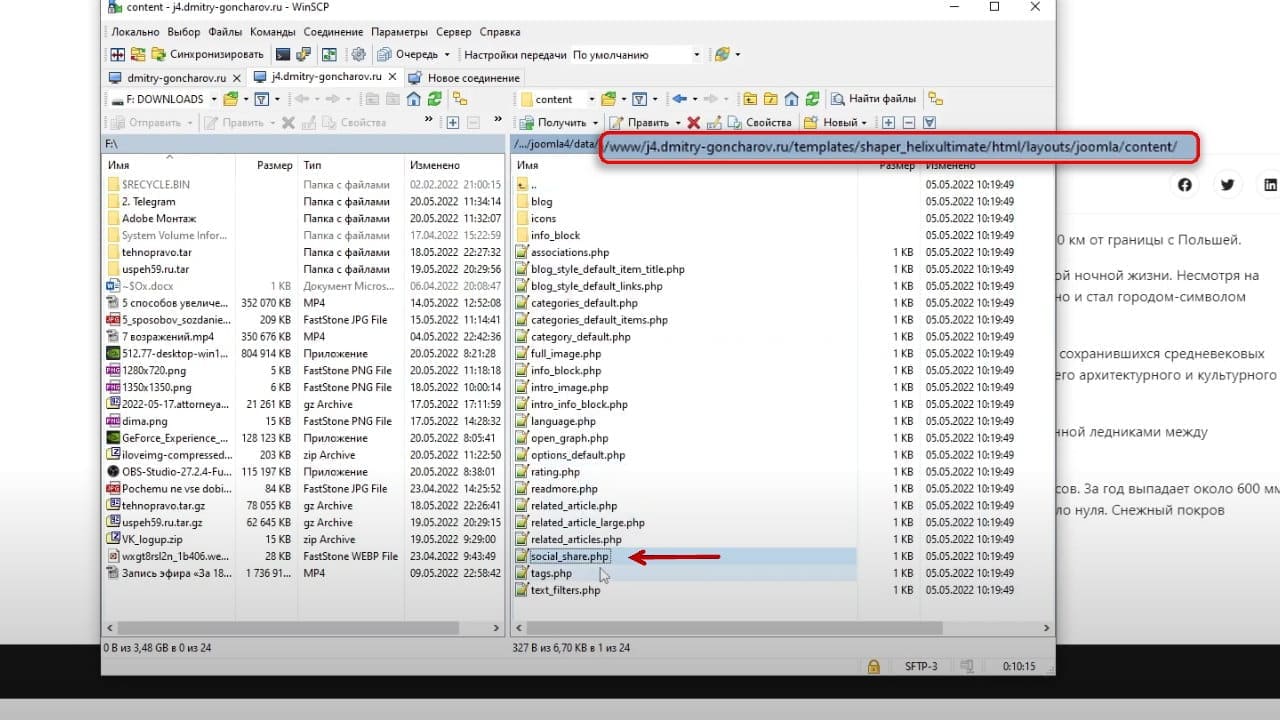Click the Синхронизировать button
Image resolution: width=1280 pixels, height=720 pixels.
[208, 54]
